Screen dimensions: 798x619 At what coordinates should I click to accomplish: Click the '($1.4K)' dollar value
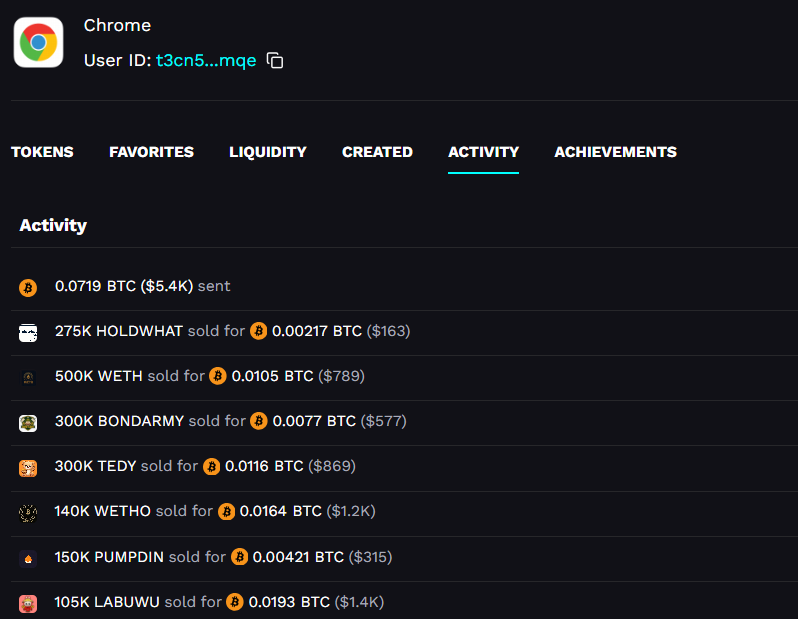point(359,602)
